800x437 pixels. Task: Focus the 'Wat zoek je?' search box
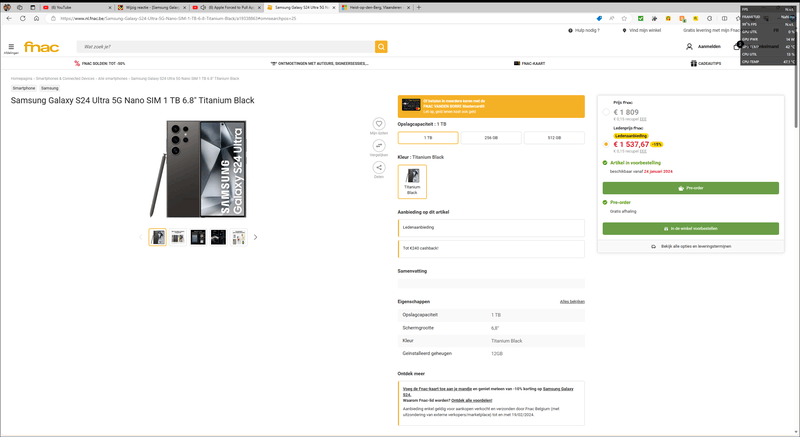coord(226,47)
